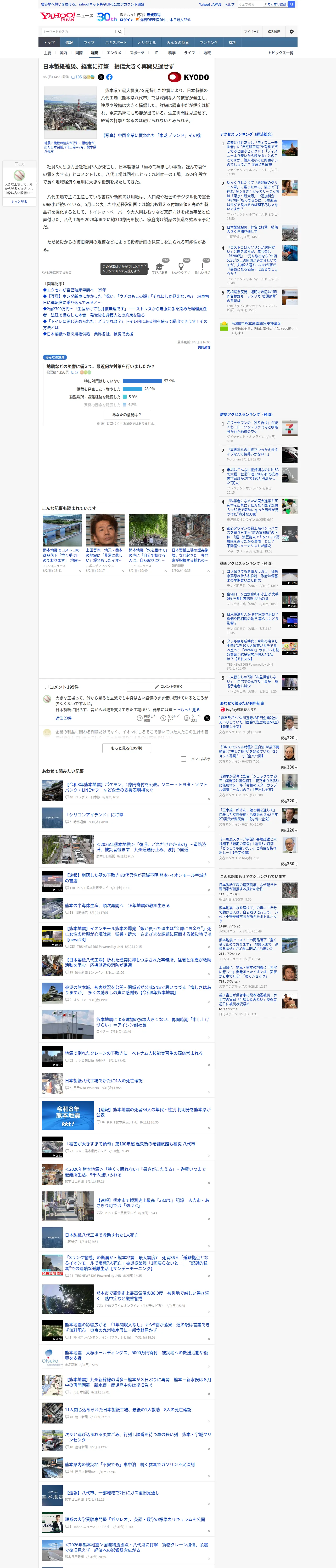Click the 57.9% poll result bar
The height and width of the screenshot is (1568, 336).
coord(142,381)
